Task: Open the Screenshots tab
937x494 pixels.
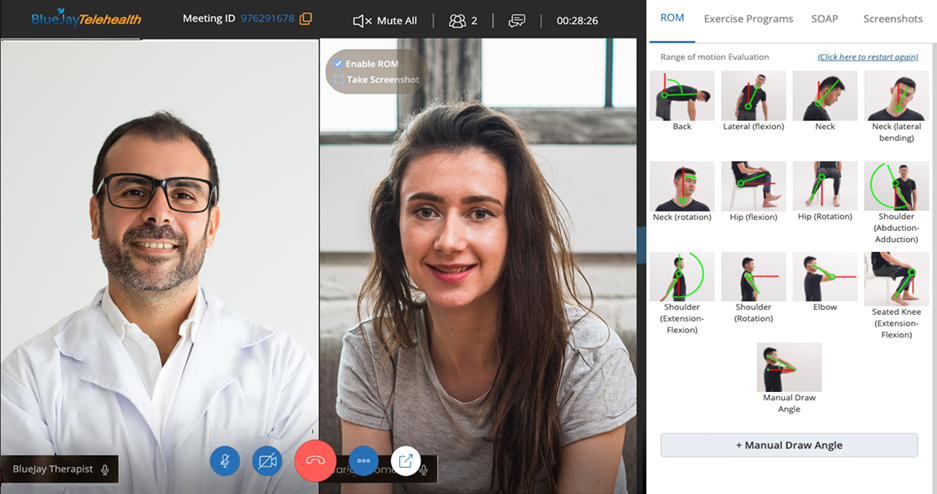Action: coord(893,19)
